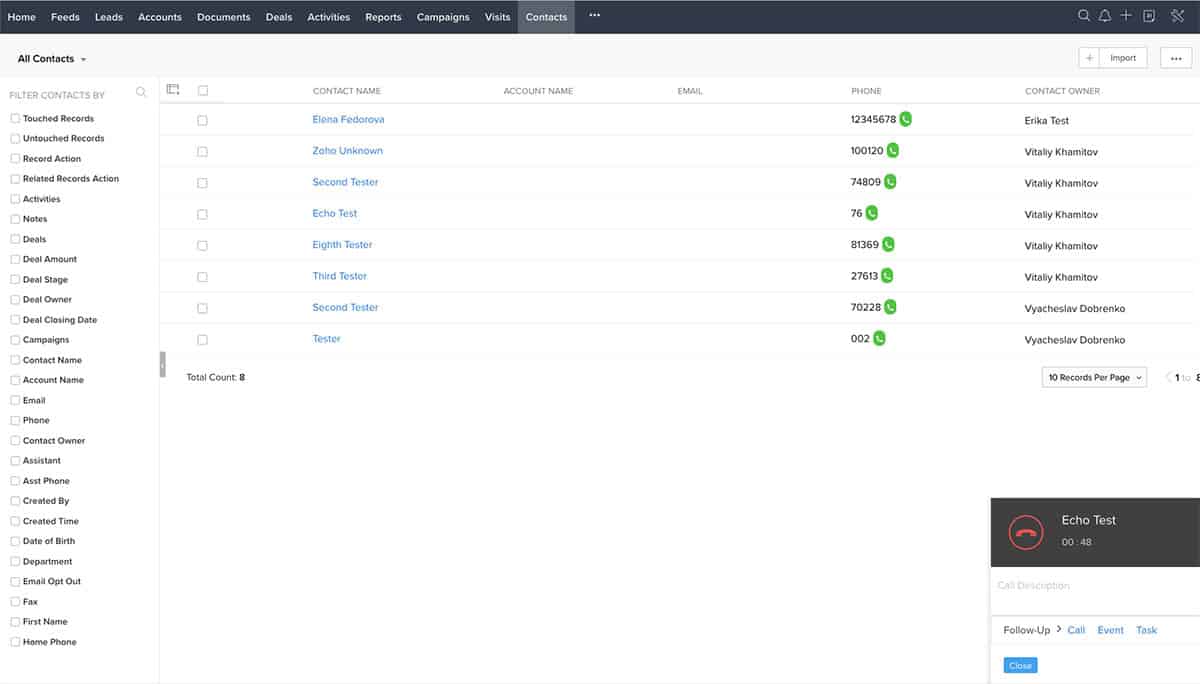Screen dimensions: 1200x684
Task: Open the 10 Records Per Page dropdown
Action: [x=1094, y=377]
